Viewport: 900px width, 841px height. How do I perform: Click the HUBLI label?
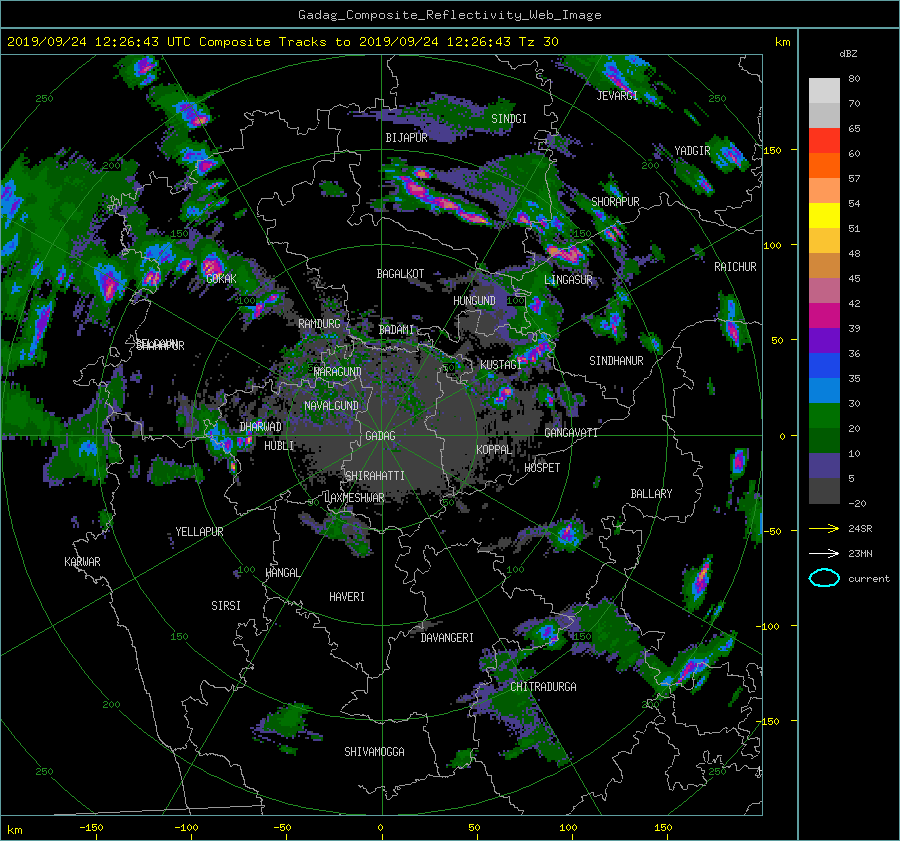click(x=279, y=446)
